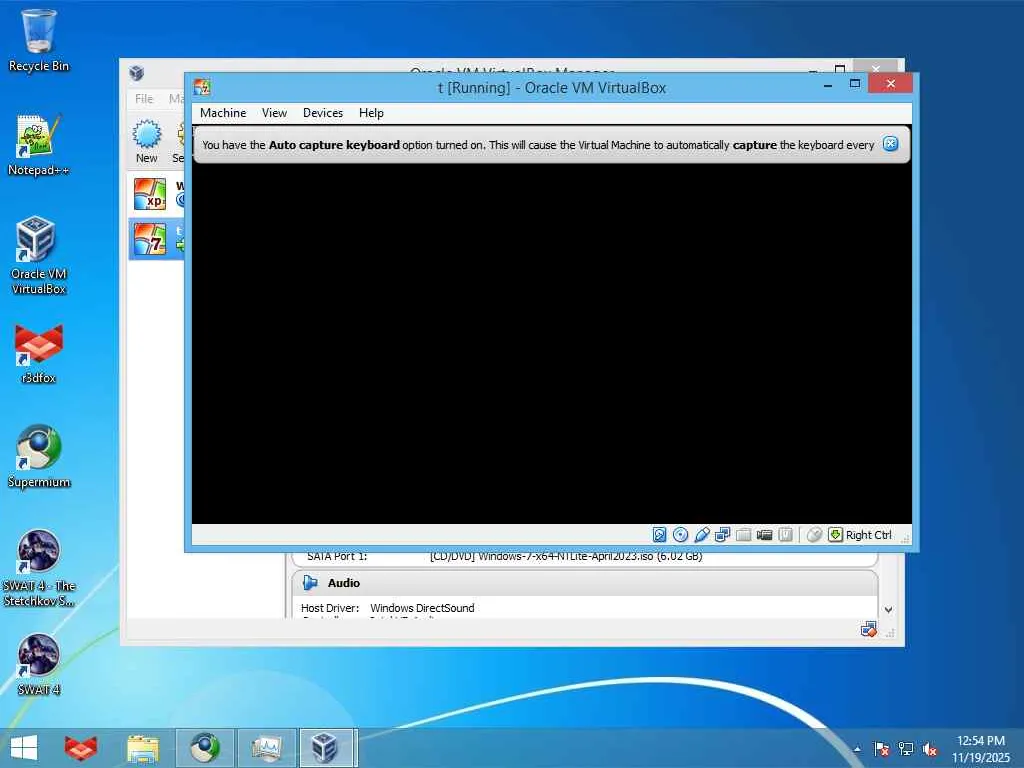This screenshot has height=768, width=1024.
Task: Click the USB devices indicator in VM status bar
Action: pyautogui.click(x=701, y=535)
